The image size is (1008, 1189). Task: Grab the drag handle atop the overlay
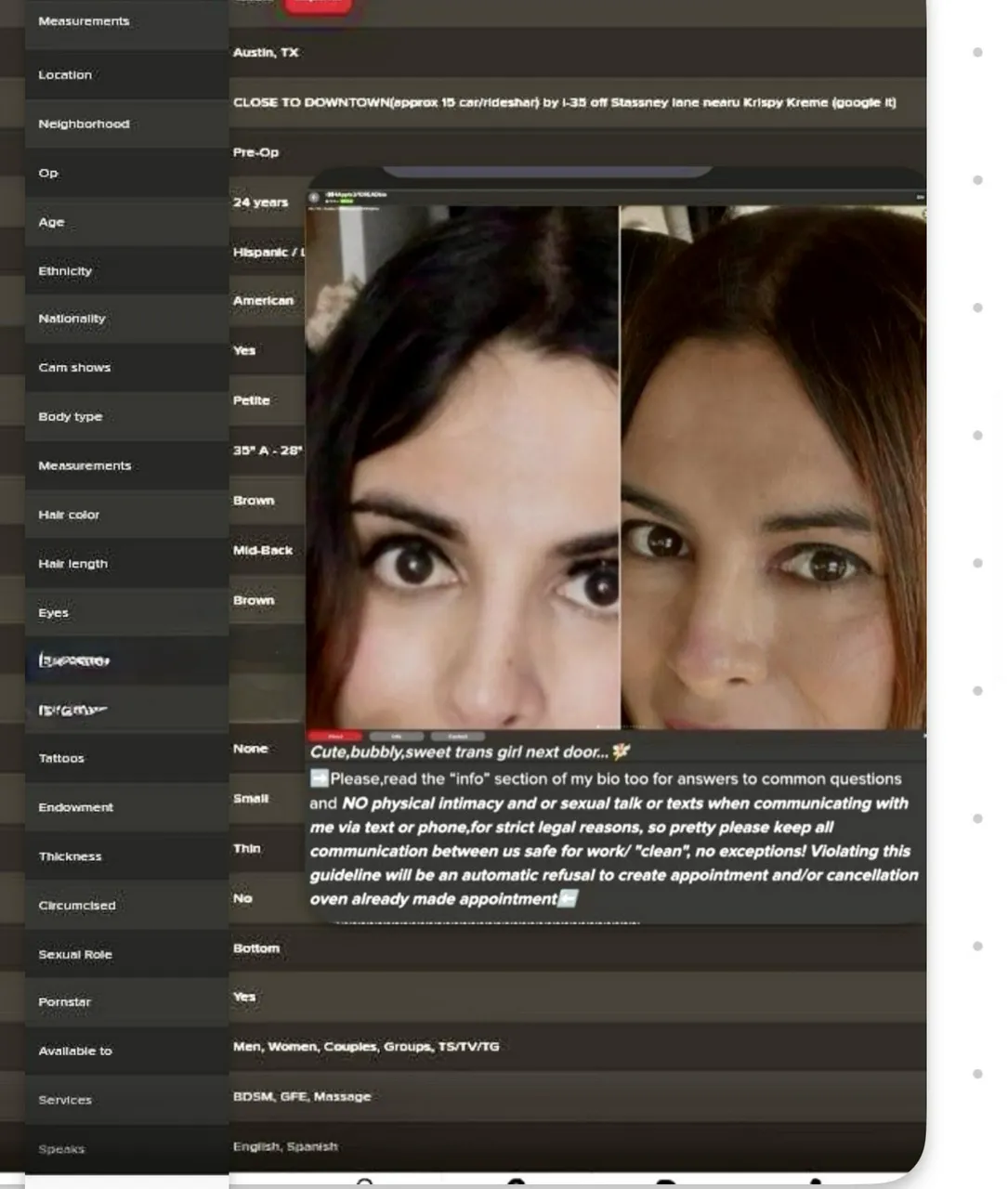546,172
